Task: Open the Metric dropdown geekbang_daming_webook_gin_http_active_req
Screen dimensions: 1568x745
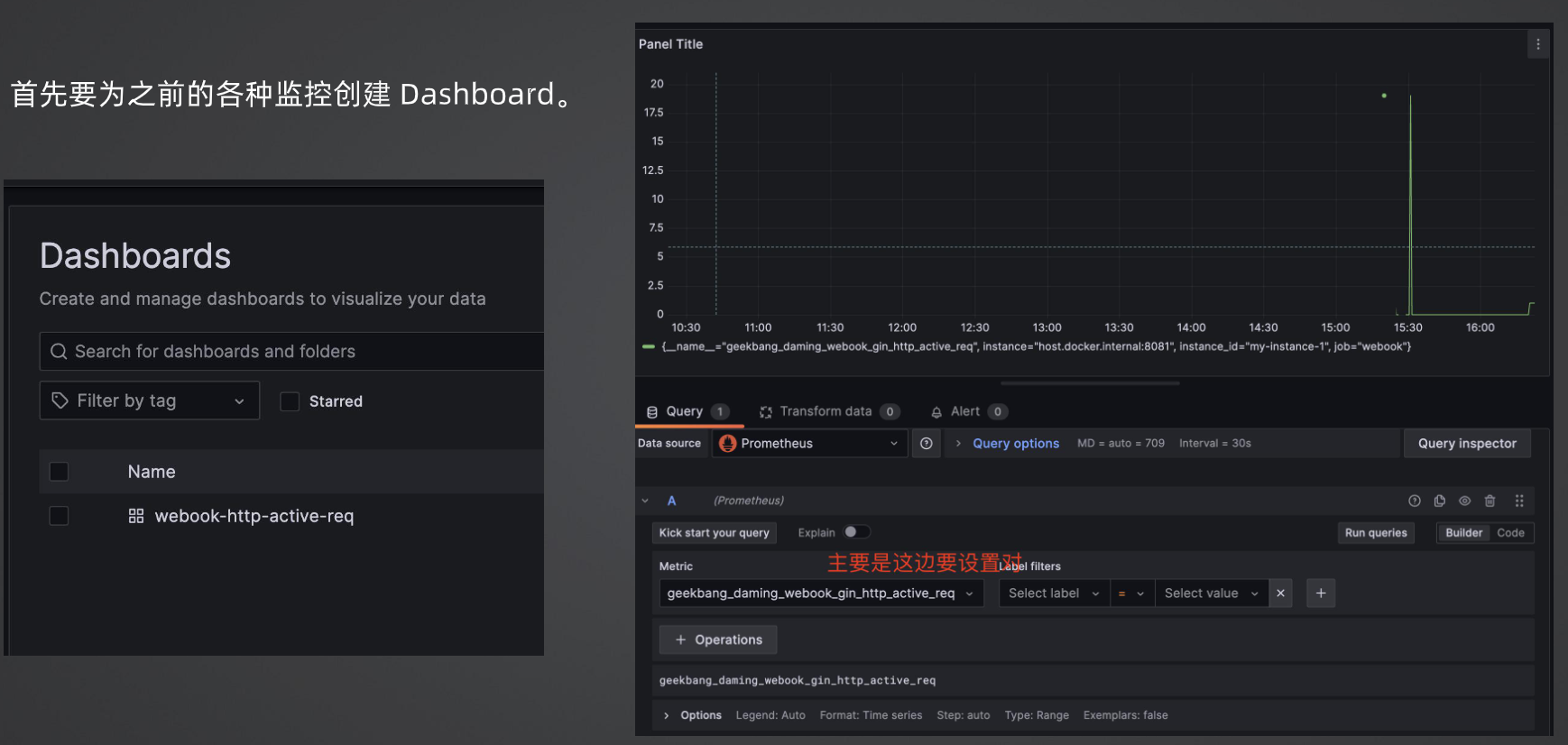Action: [x=821, y=593]
